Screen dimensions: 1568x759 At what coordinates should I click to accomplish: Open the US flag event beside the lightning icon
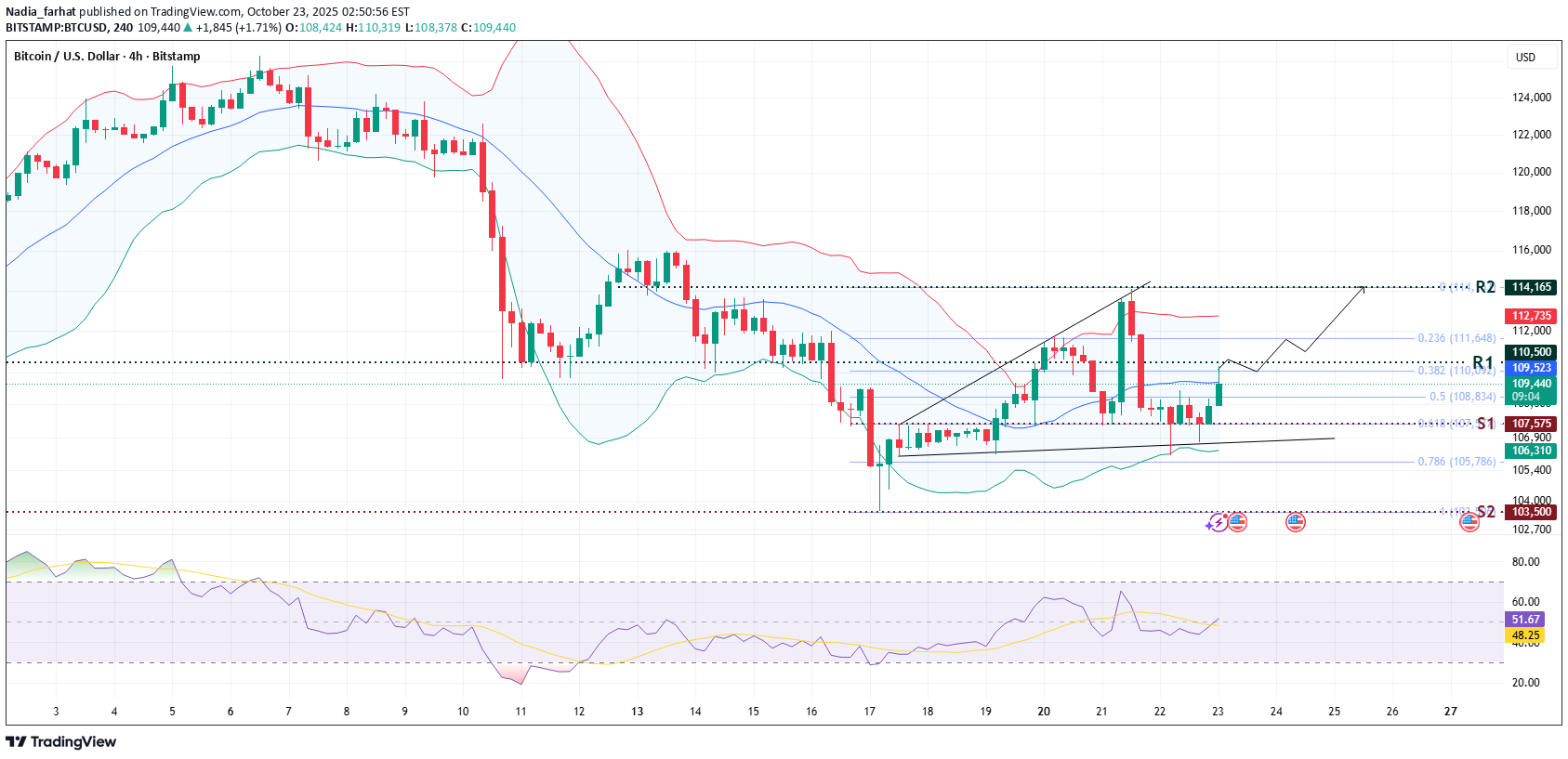(x=1237, y=521)
